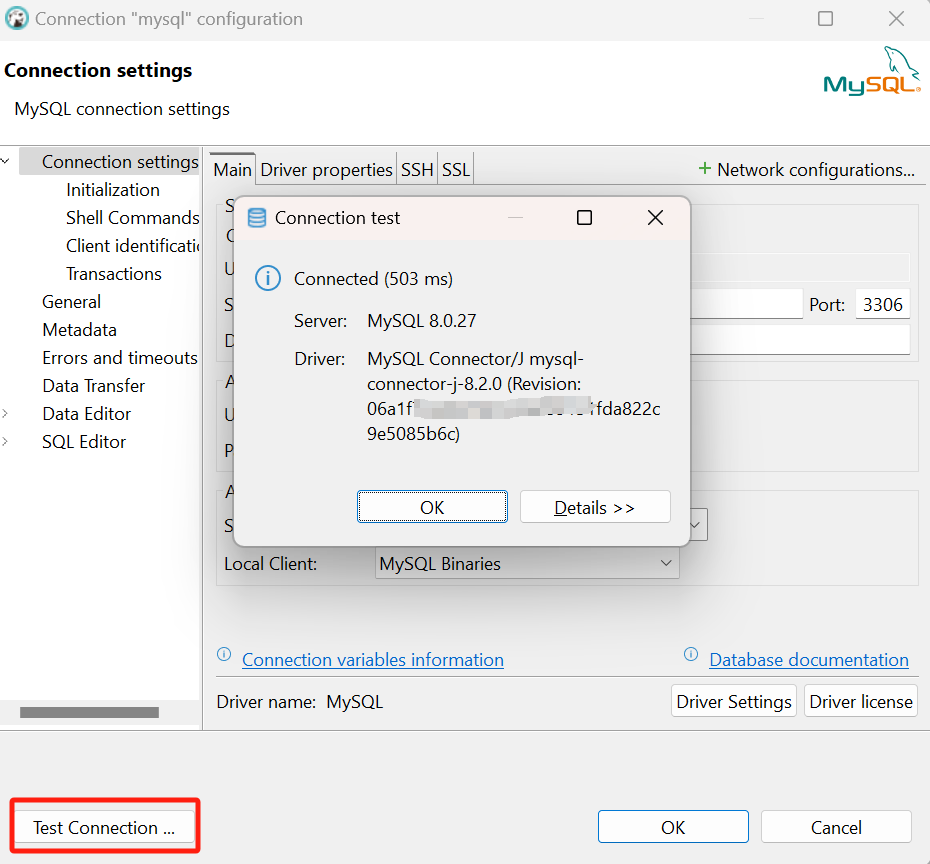This screenshot has height=864, width=930.
Task: Open the Local Client MySQL Binaries dropdown
Action: [x=666, y=563]
